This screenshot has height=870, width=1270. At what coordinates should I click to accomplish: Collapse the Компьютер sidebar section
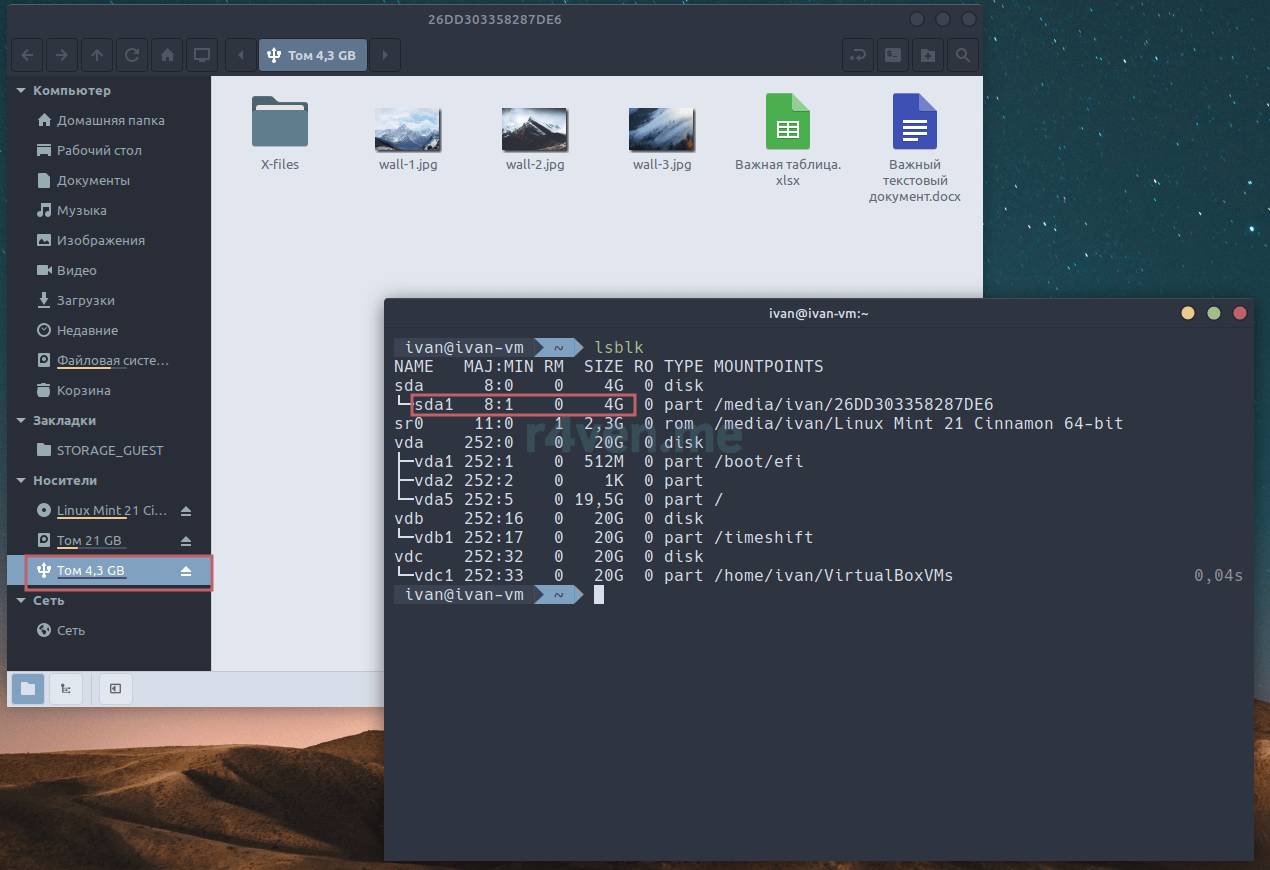(x=21, y=91)
